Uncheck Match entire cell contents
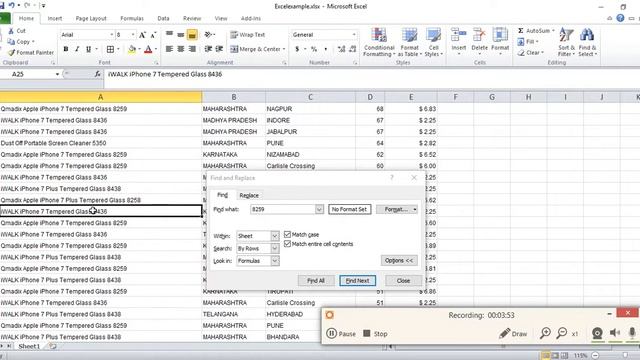 tap(287, 244)
